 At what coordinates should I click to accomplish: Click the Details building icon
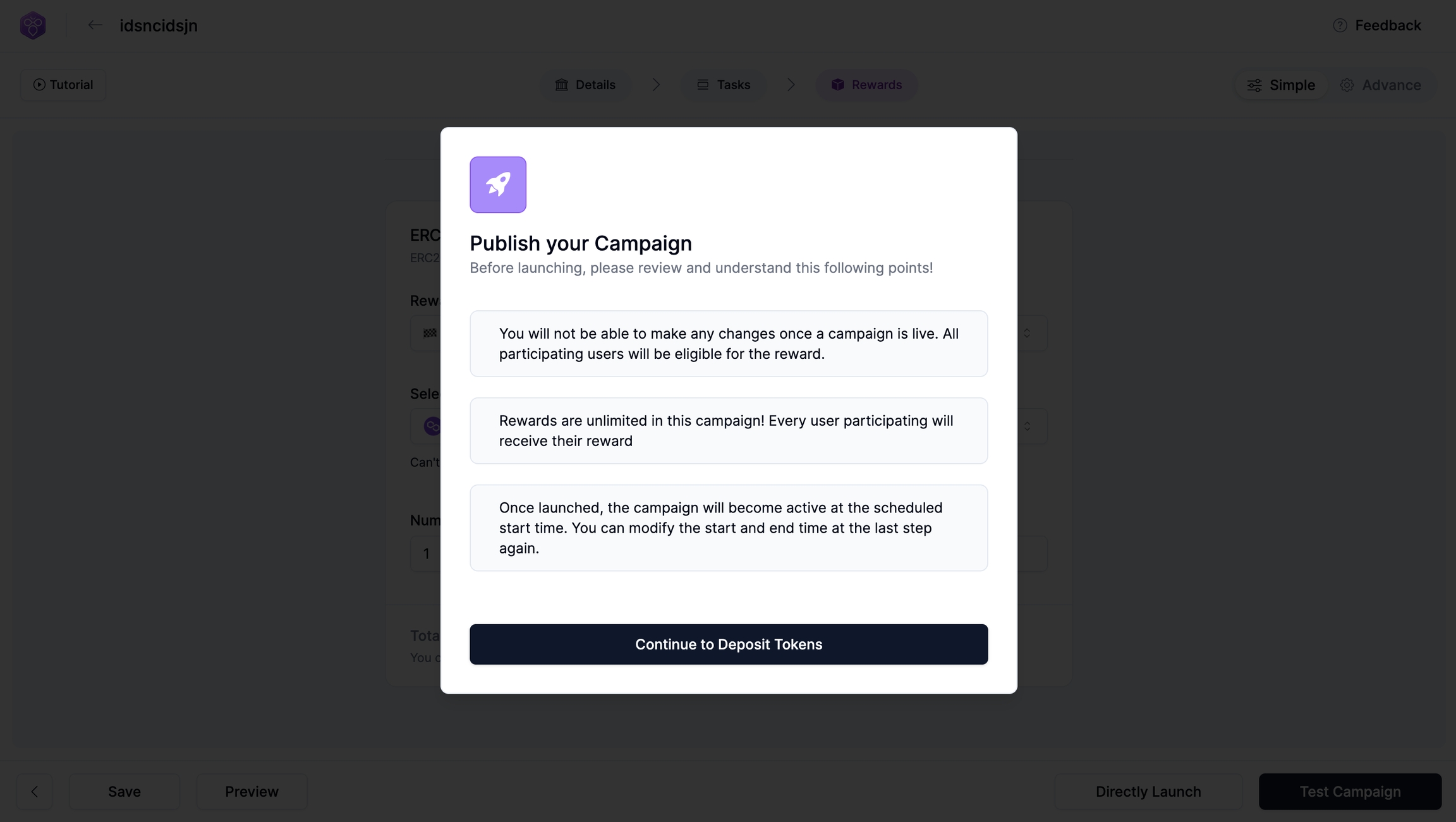coord(561,85)
